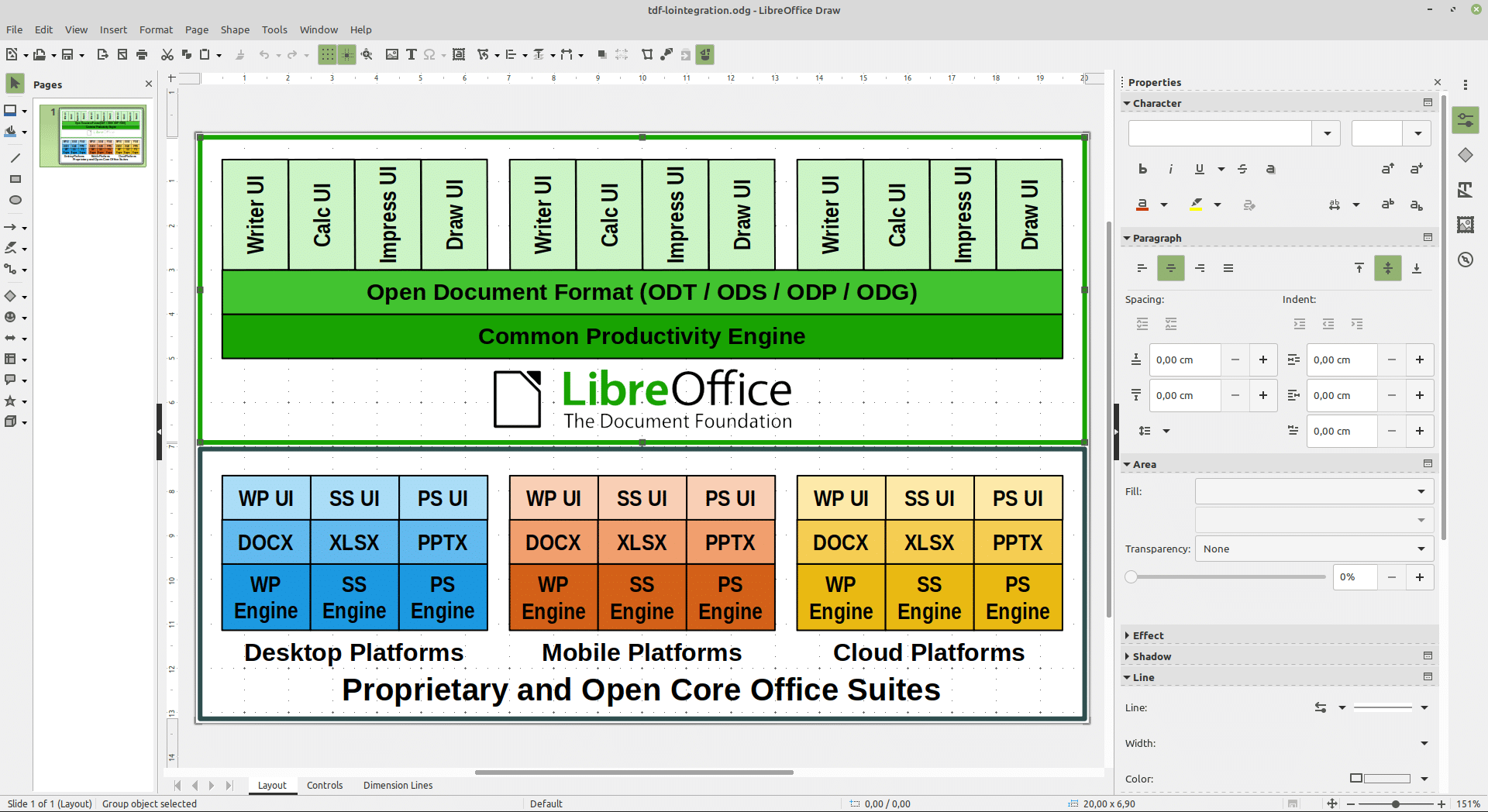Expand the Shadow panel section
Image resolution: width=1488 pixels, height=812 pixels.
point(1151,656)
